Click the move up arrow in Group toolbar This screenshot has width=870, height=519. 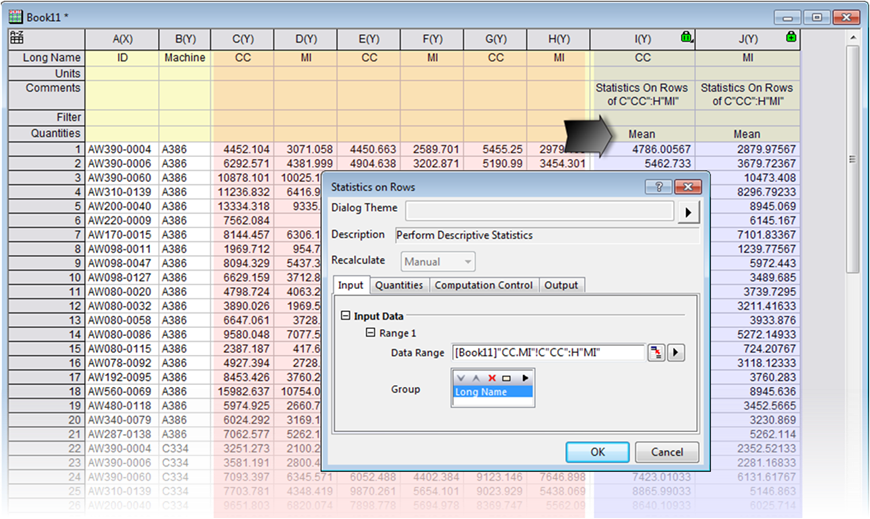coord(476,378)
